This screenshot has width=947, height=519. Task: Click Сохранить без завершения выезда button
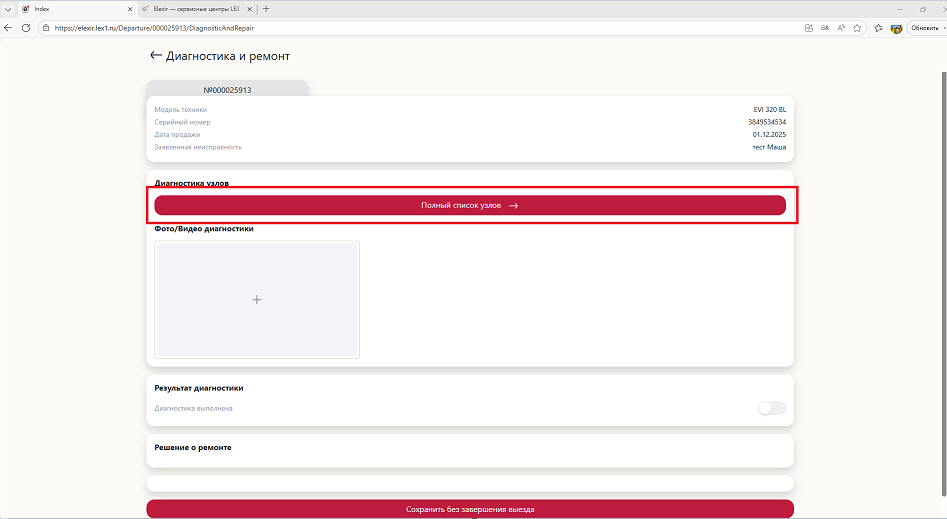(470, 509)
